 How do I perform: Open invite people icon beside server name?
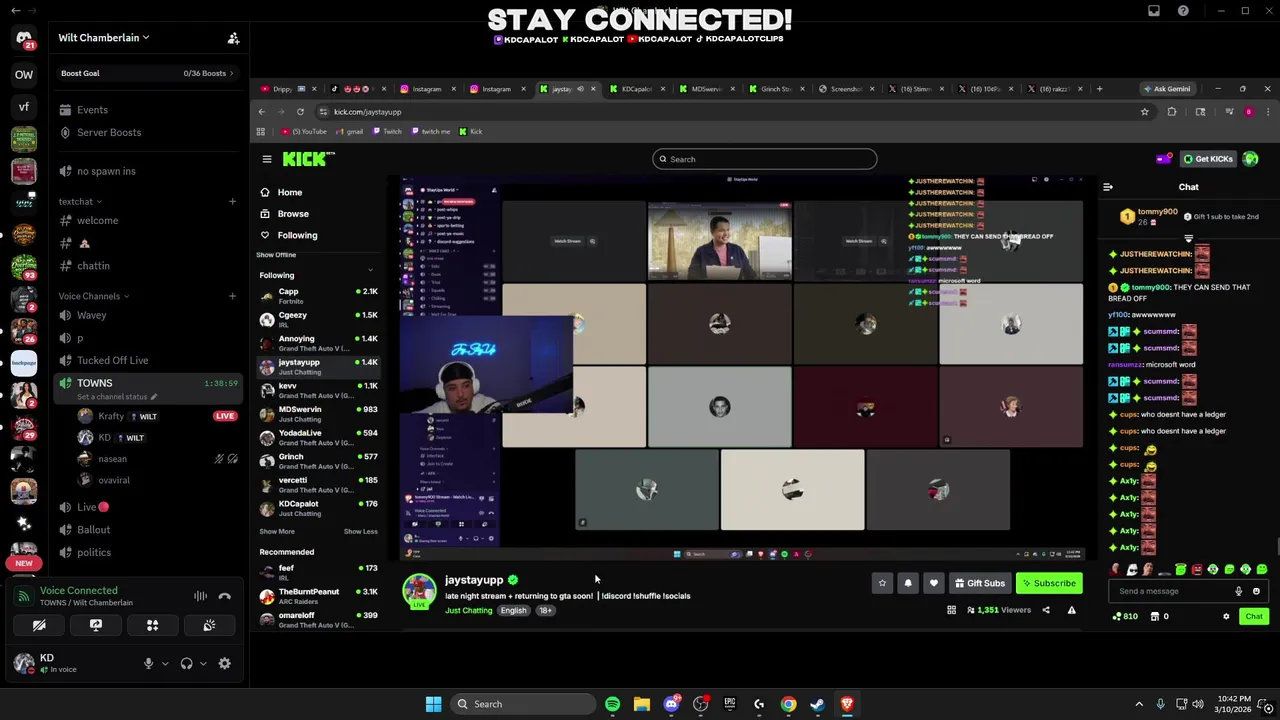pos(233,38)
